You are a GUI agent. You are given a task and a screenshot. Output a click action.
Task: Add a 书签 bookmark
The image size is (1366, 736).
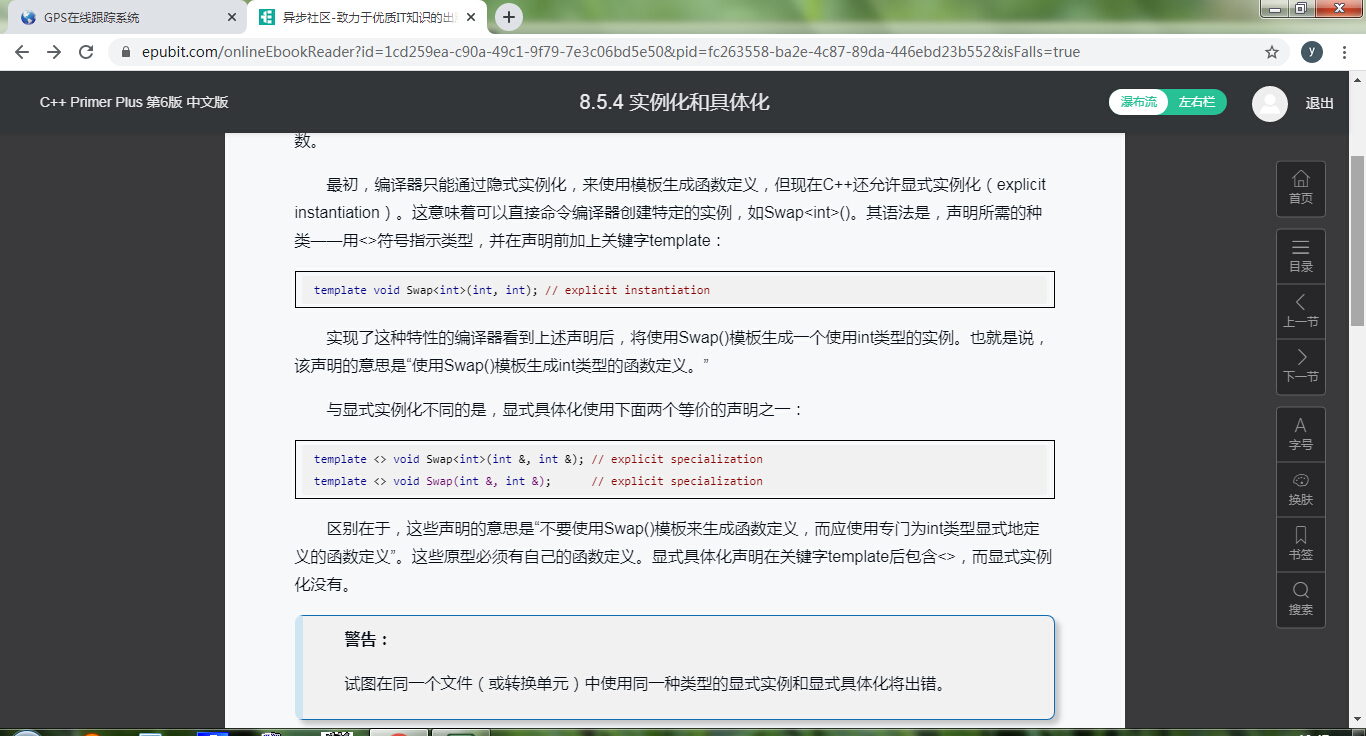pos(1300,544)
